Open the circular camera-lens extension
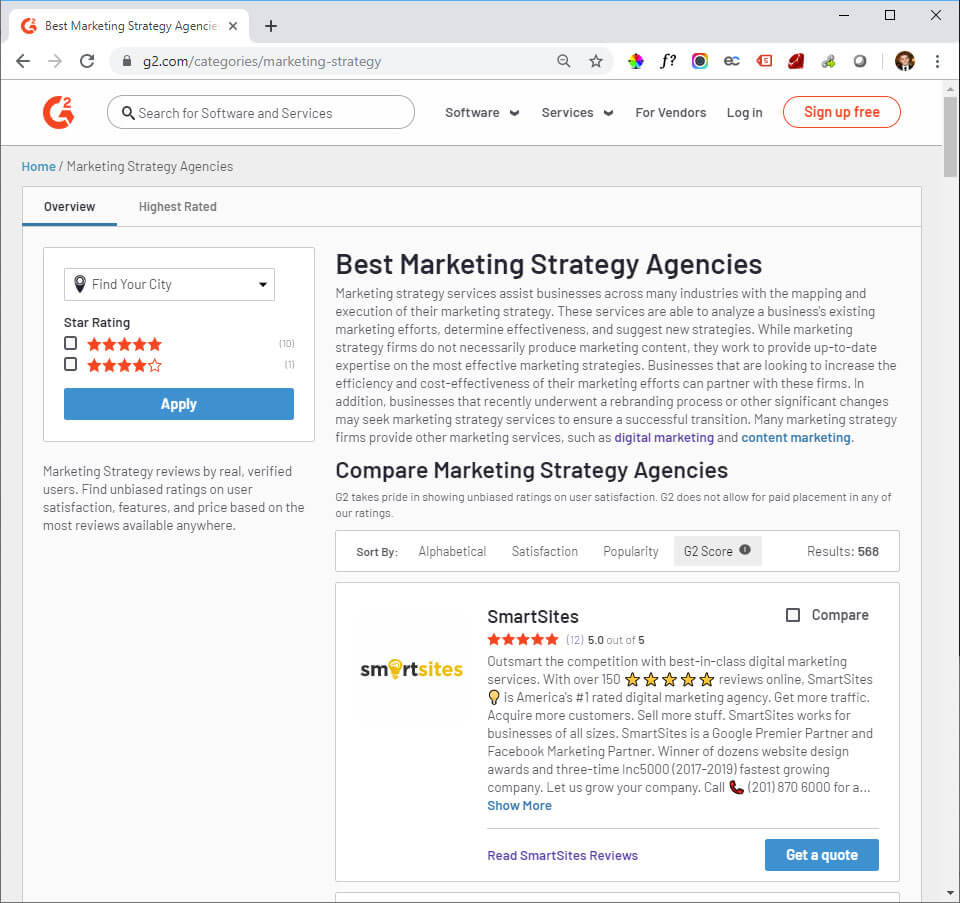 coord(700,61)
